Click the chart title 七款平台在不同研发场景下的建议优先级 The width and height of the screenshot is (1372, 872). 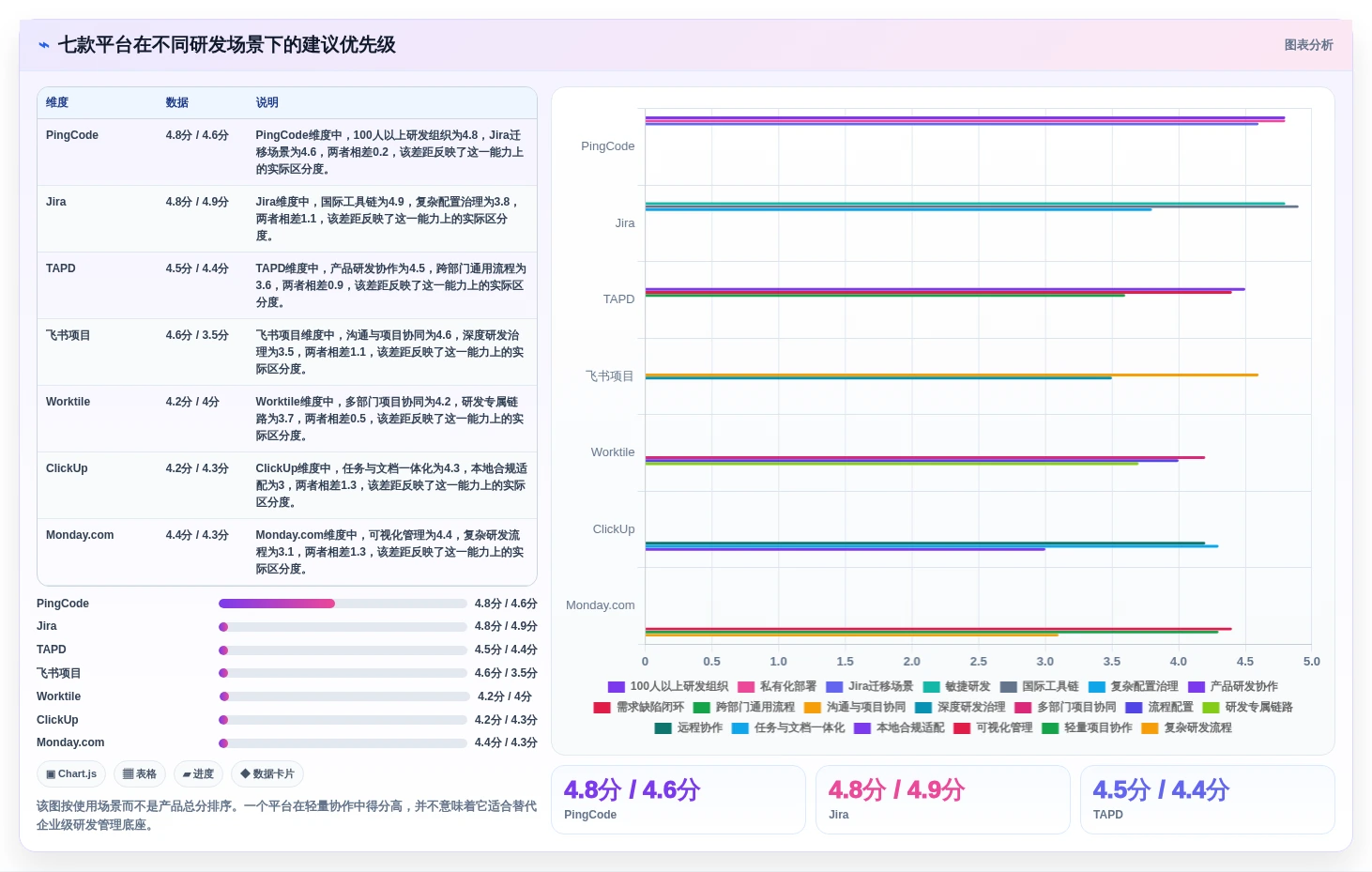(226, 45)
